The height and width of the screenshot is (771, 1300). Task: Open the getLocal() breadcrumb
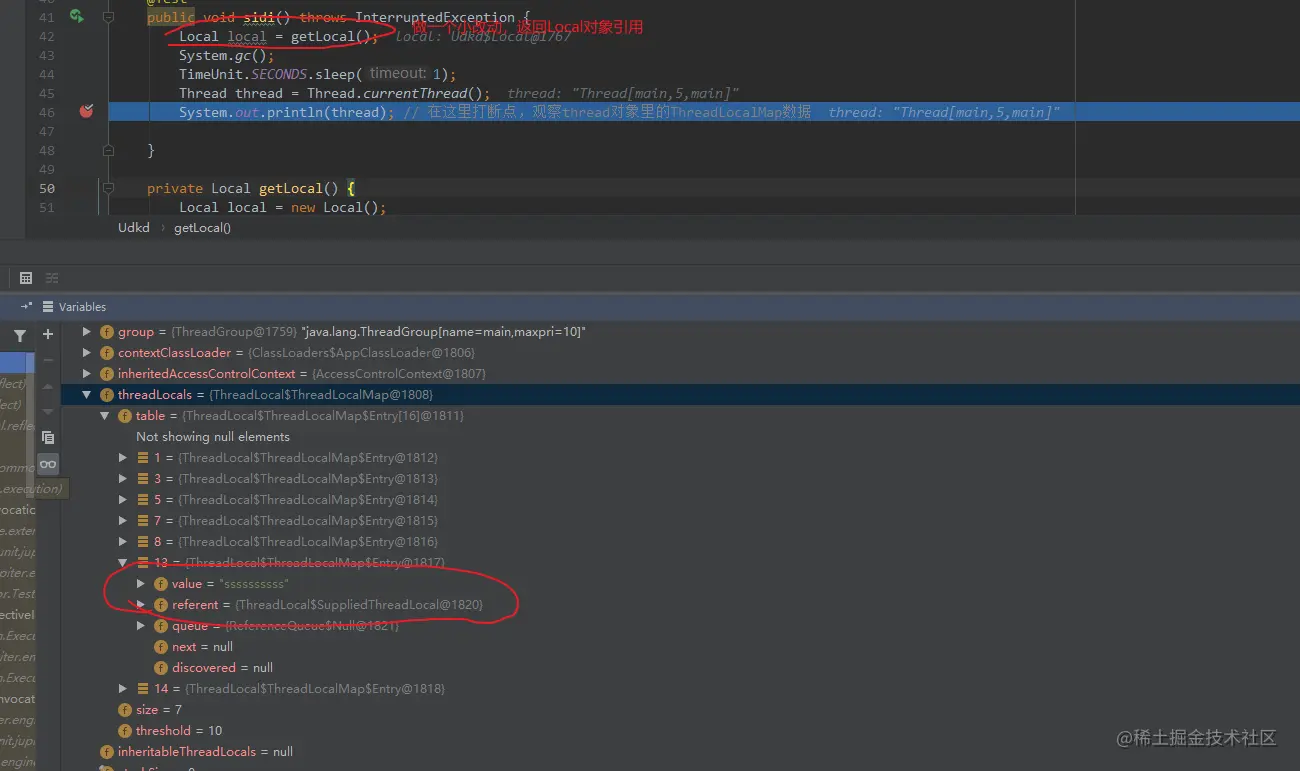pos(202,228)
